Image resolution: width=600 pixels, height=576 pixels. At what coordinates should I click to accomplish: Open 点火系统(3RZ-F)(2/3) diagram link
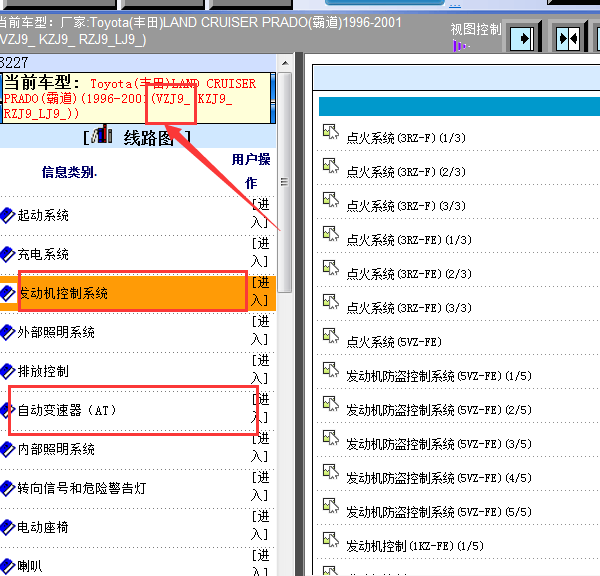[x=406, y=172]
